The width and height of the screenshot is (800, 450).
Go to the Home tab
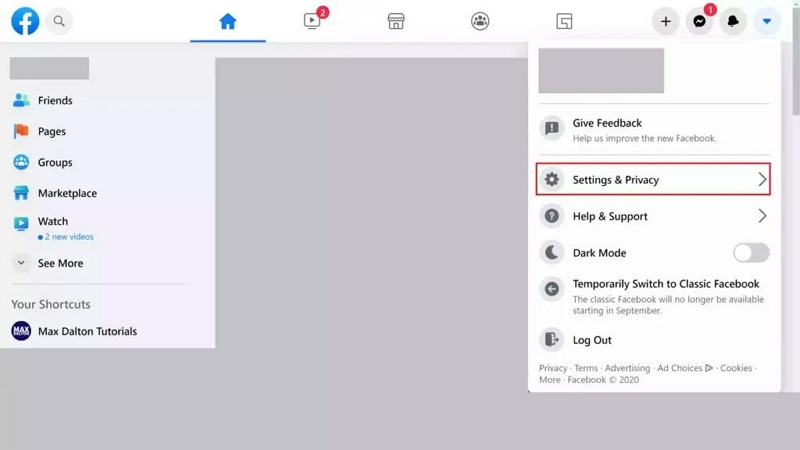pyautogui.click(x=228, y=21)
